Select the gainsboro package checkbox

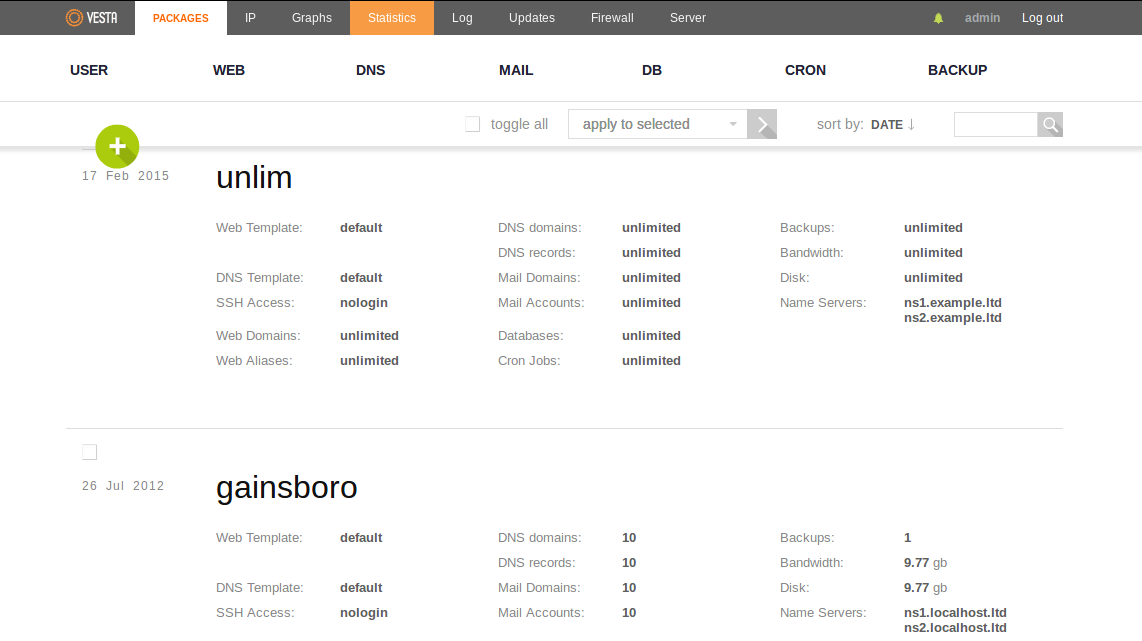(x=90, y=453)
